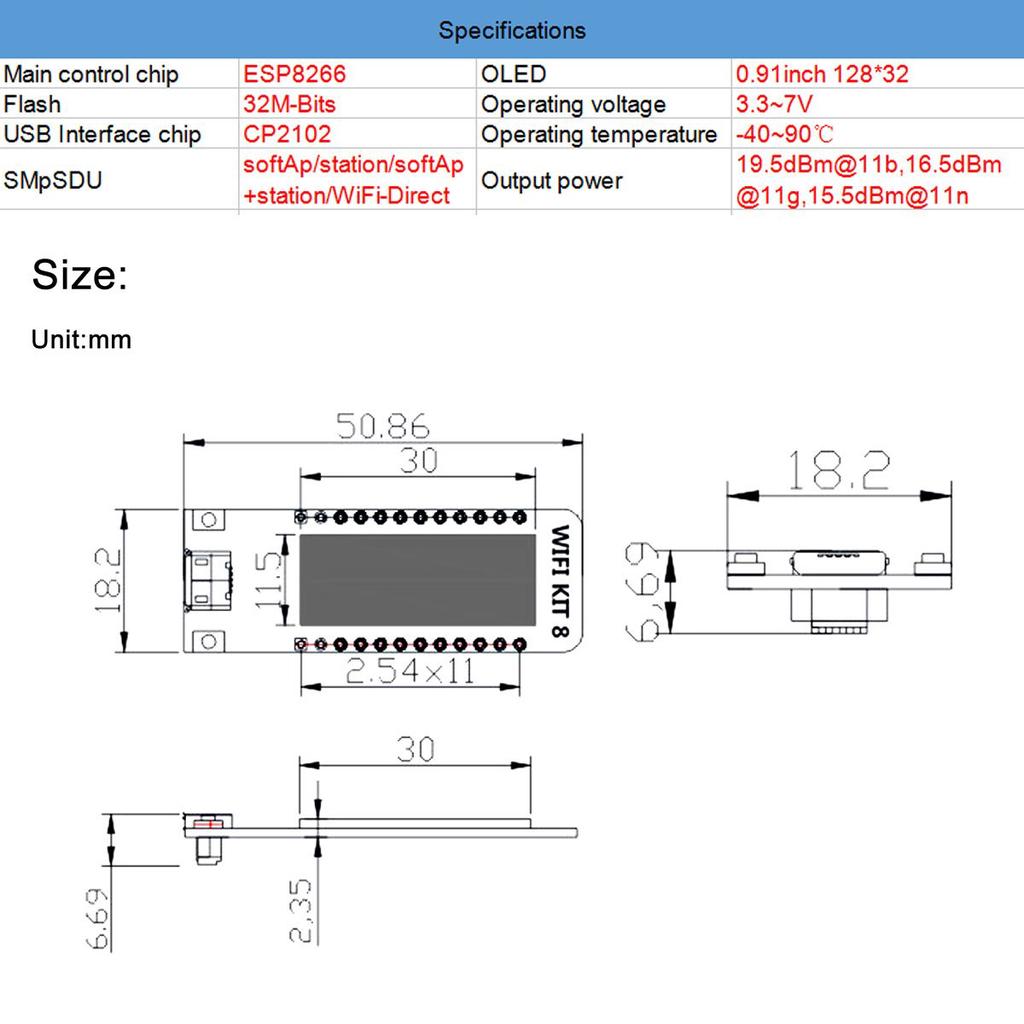Click the -40~90℃ temperature value

click(x=785, y=134)
